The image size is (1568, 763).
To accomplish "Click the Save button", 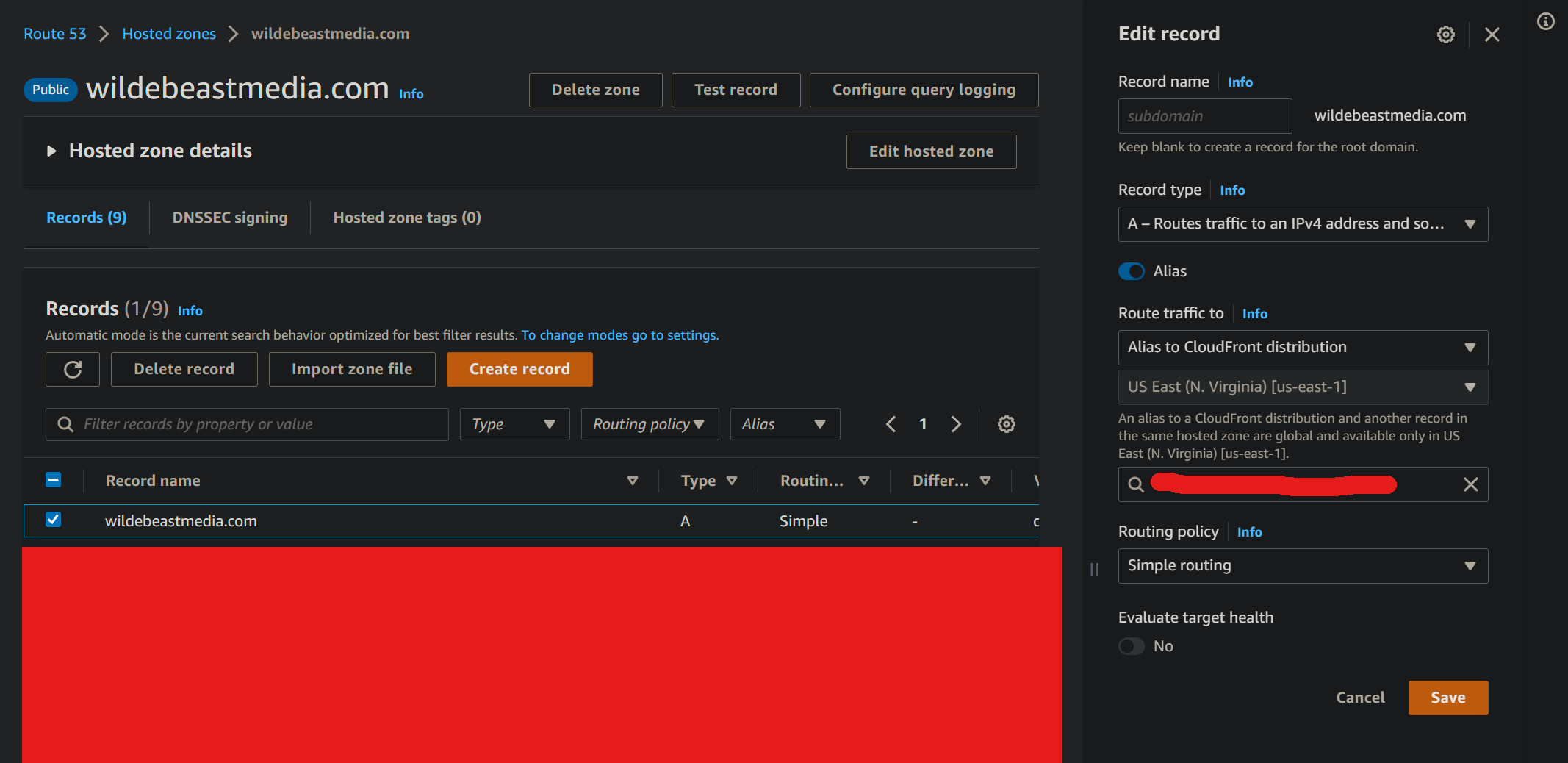I will [x=1447, y=698].
